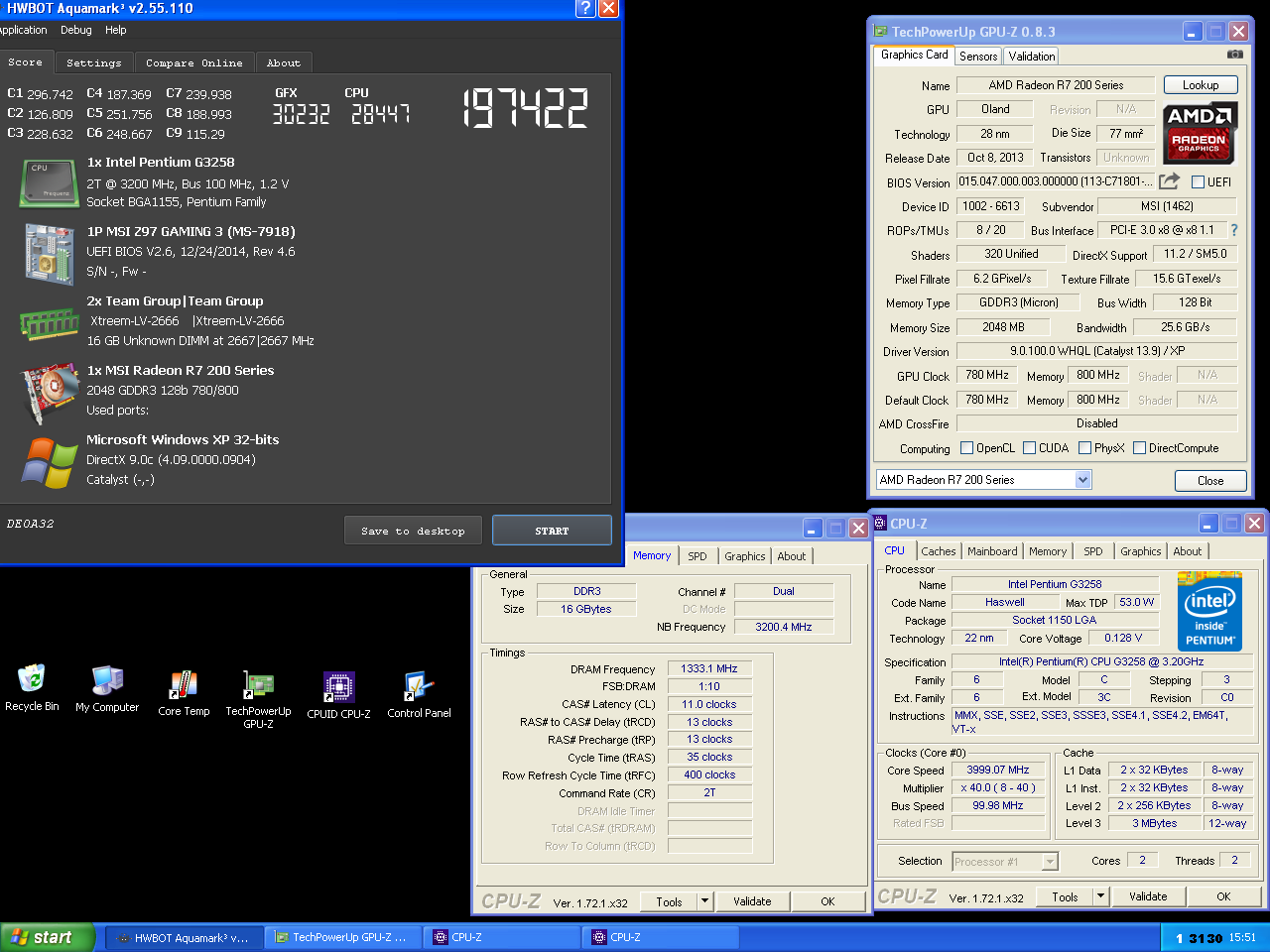
Task: Click Validate in CPU-Z processor window
Action: click(x=1148, y=896)
